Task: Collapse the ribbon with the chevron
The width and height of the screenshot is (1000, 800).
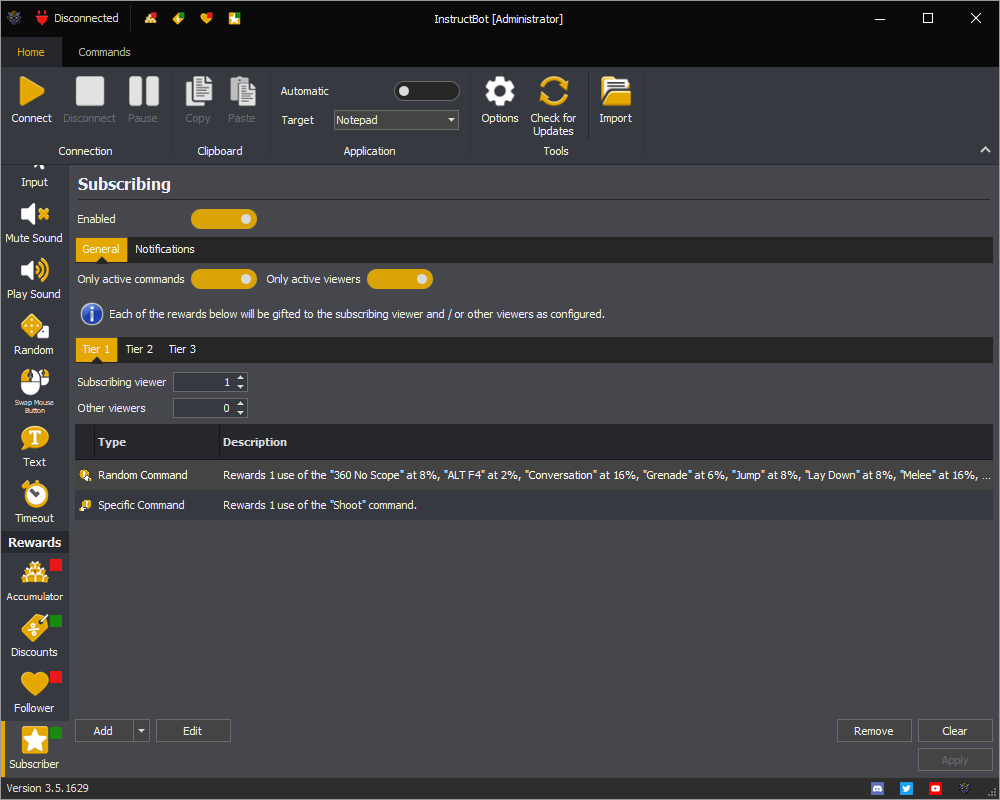Action: click(x=985, y=149)
